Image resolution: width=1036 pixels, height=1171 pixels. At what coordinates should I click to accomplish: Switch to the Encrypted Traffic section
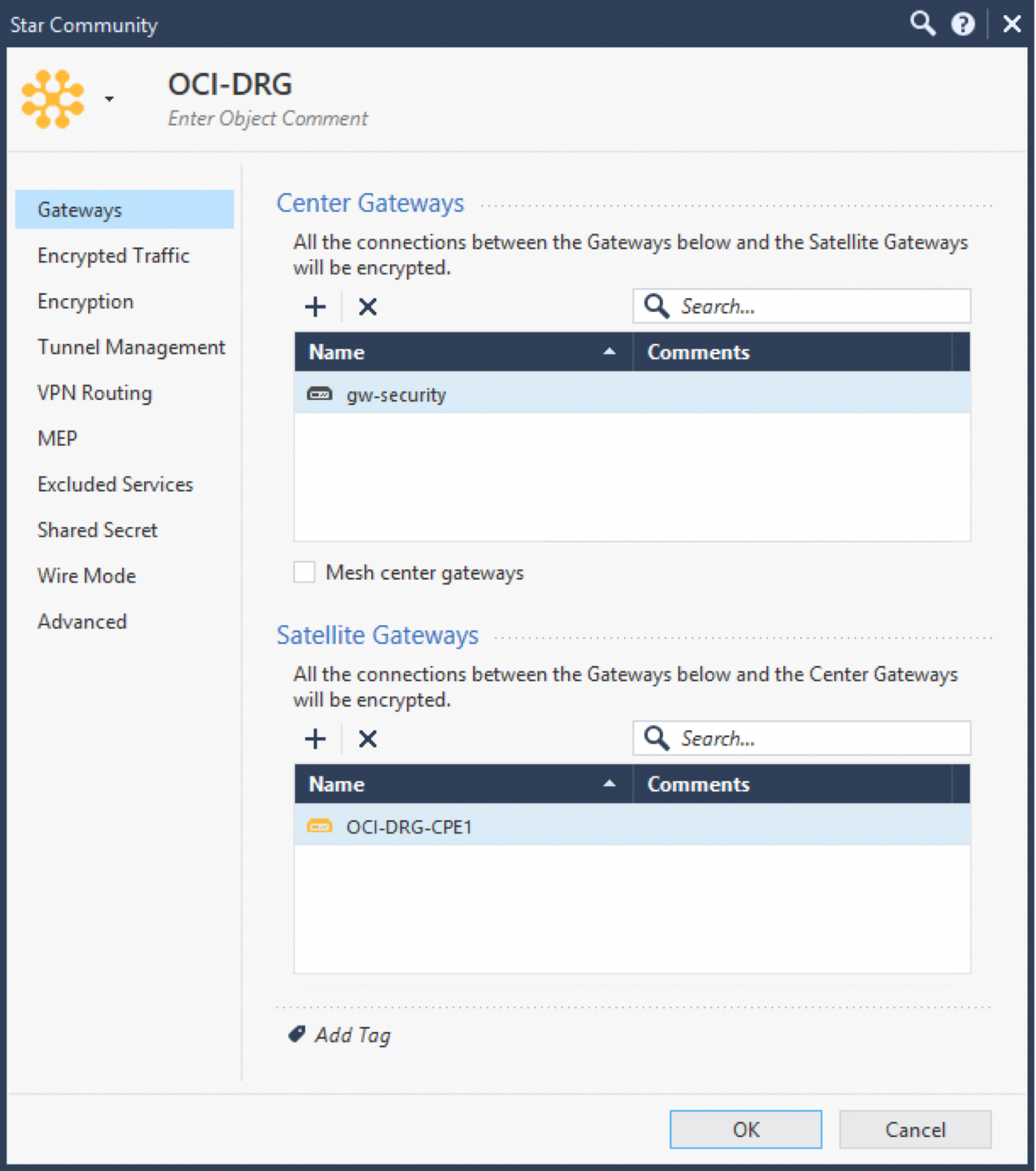(113, 255)
